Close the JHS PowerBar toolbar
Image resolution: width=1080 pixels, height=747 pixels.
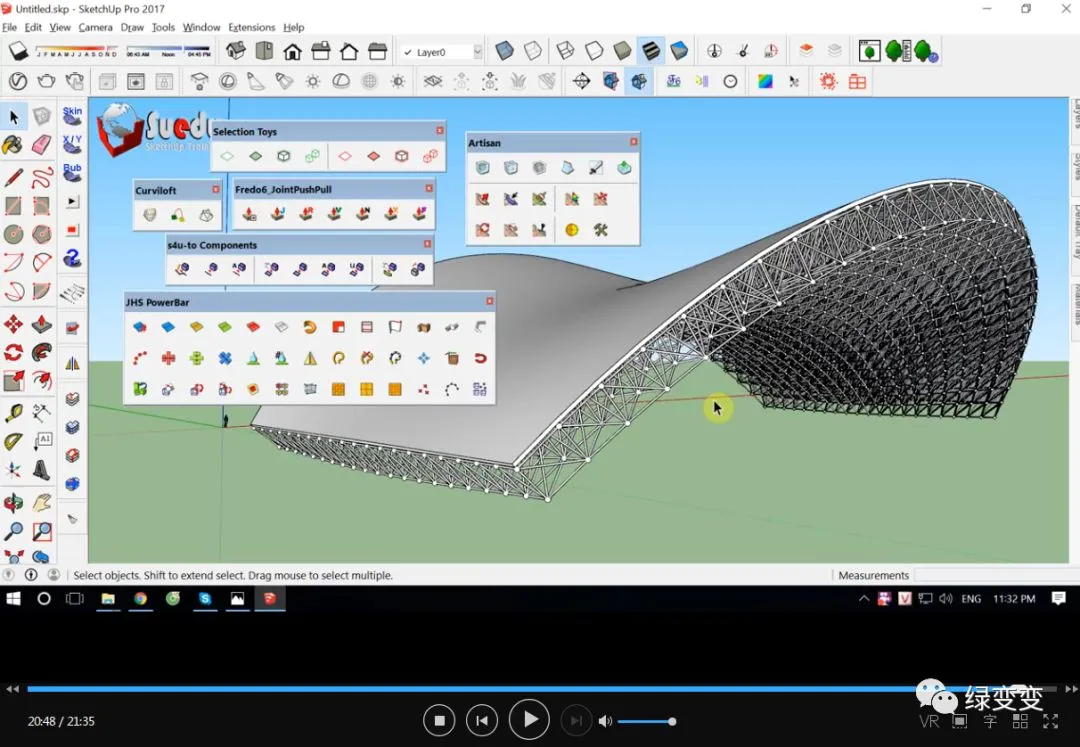[490, 301]
